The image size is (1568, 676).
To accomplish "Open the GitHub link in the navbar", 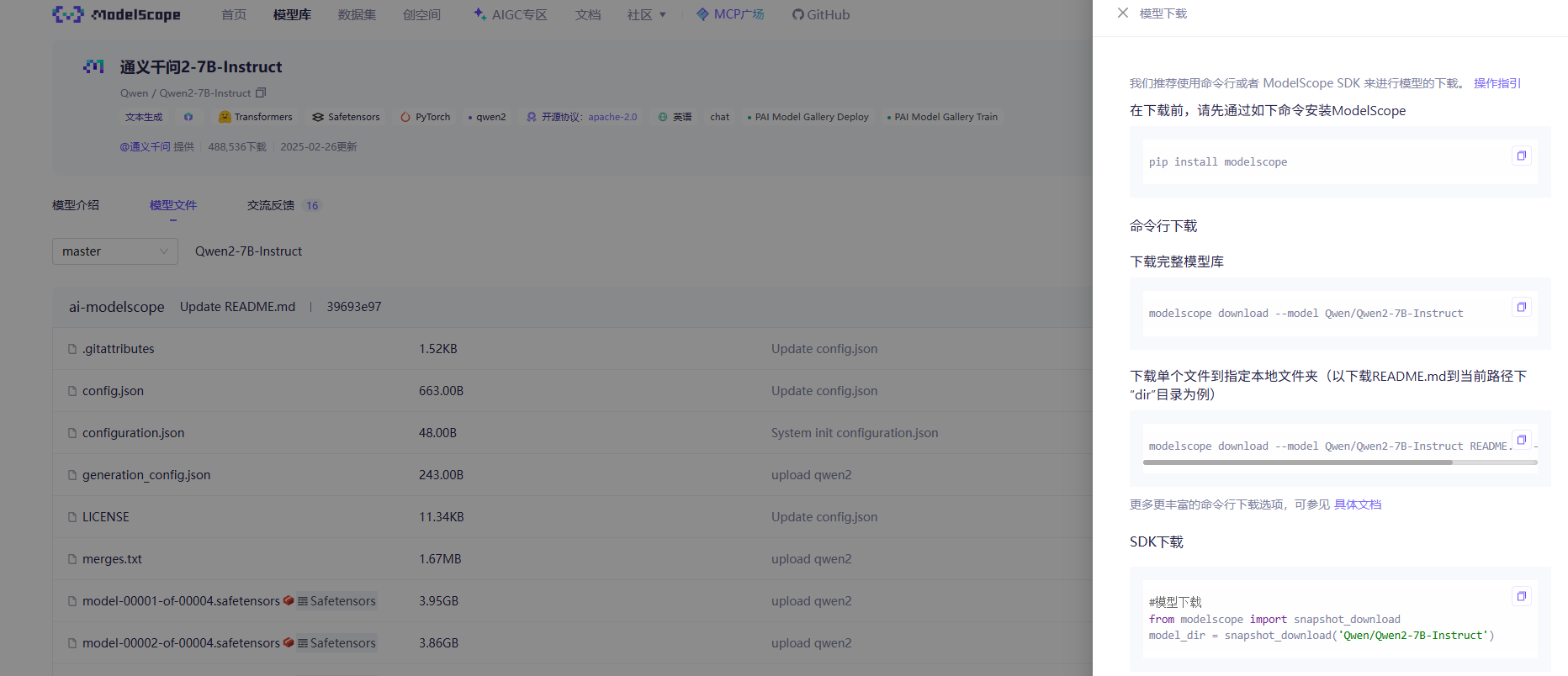I will tap(821, 14).
